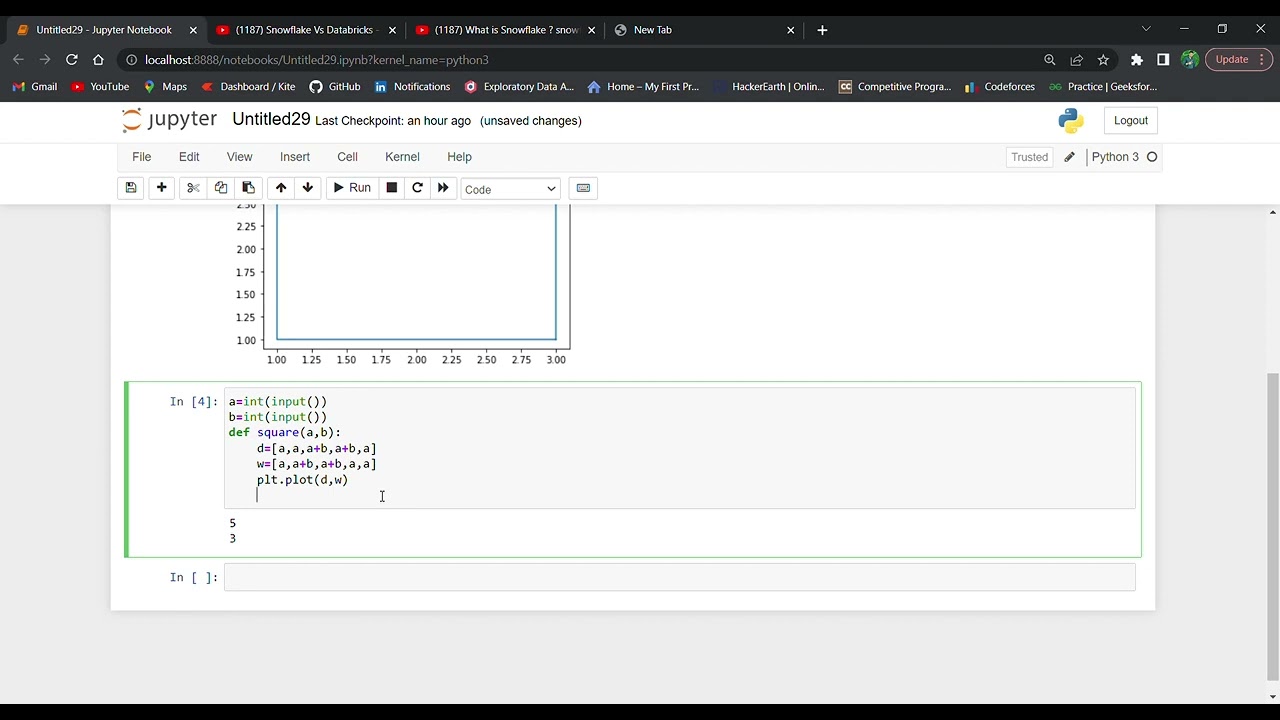Paste cells below icon
Screen dimensions: 1280x720
click(248, 188)
